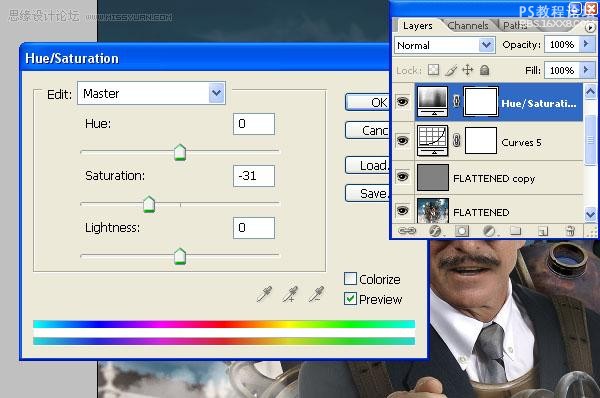Select the Curves 5 layer mask thumbnail
Image resolution: width=600 pixels, height=398 pixels.
click(481, 140)
